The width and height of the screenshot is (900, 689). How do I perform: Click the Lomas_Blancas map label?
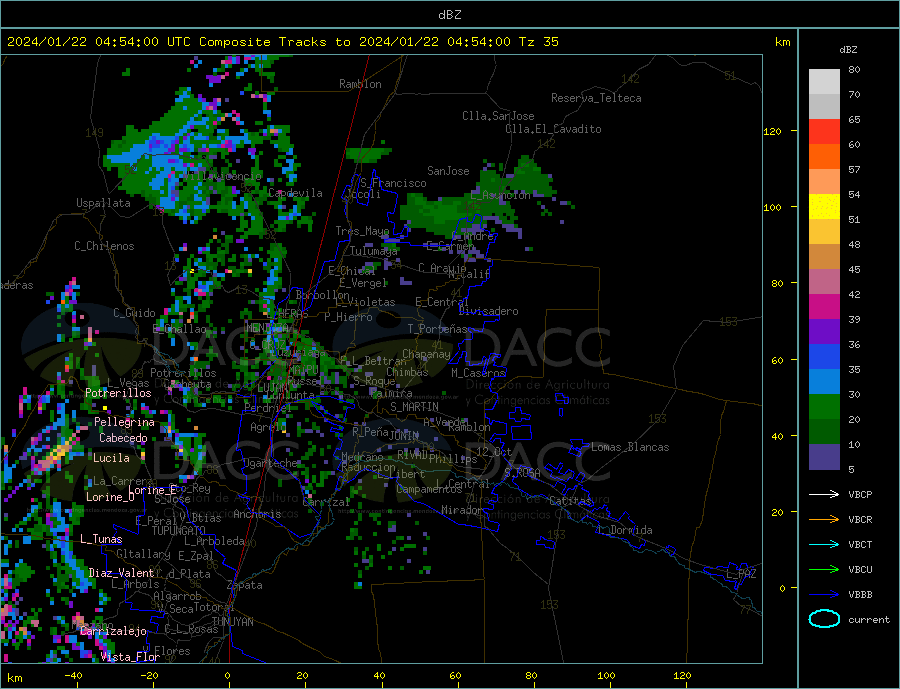[x=630, y=447]
